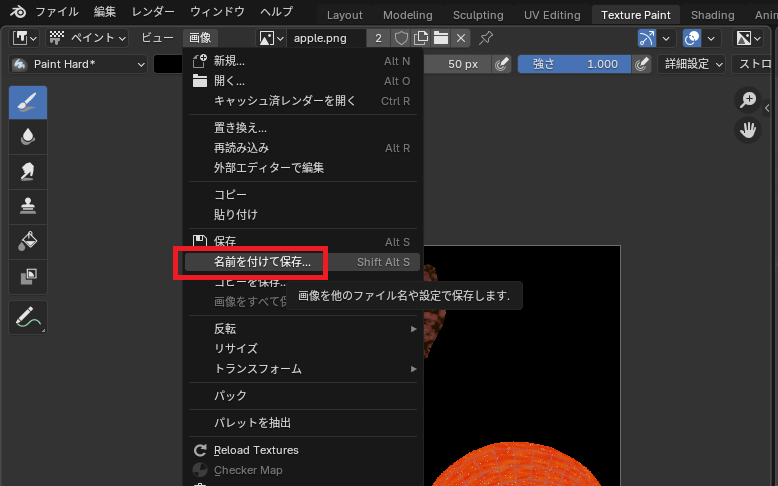778x486 pixels.
Task: Adjust the 強さ strength slider
Action: pos(574,64)
